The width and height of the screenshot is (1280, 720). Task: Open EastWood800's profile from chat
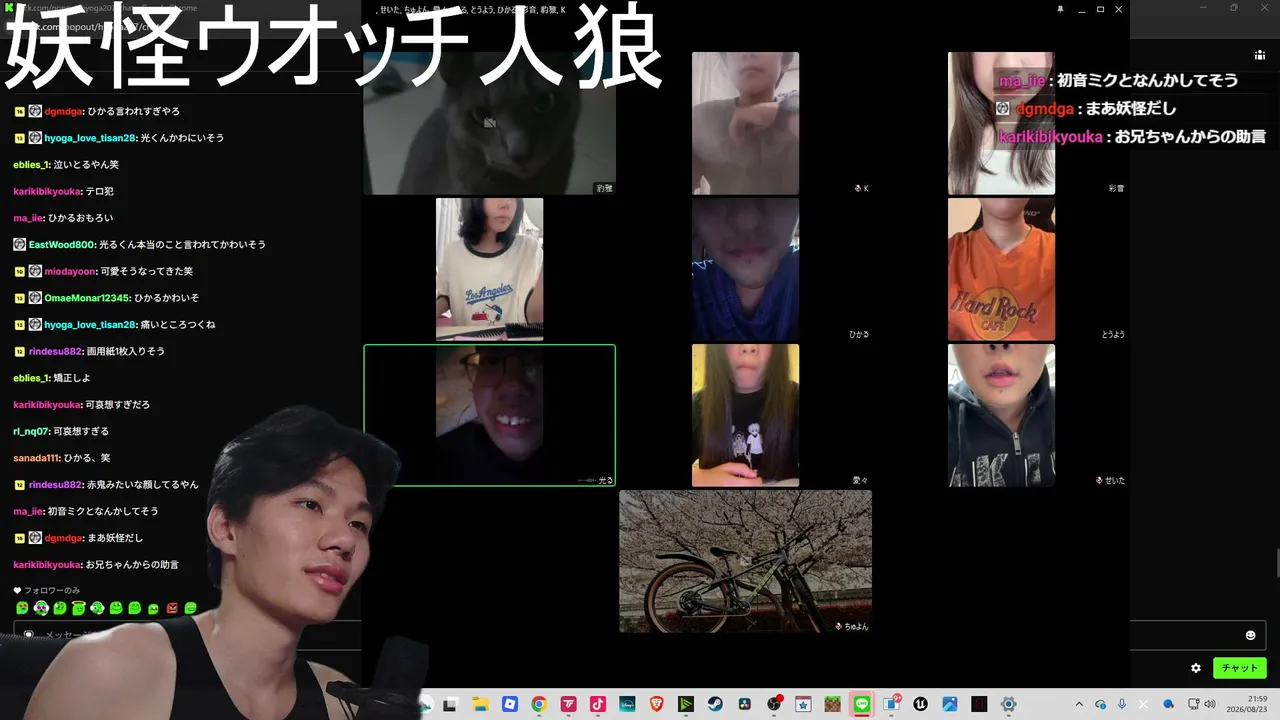click(x=62, y=244)
